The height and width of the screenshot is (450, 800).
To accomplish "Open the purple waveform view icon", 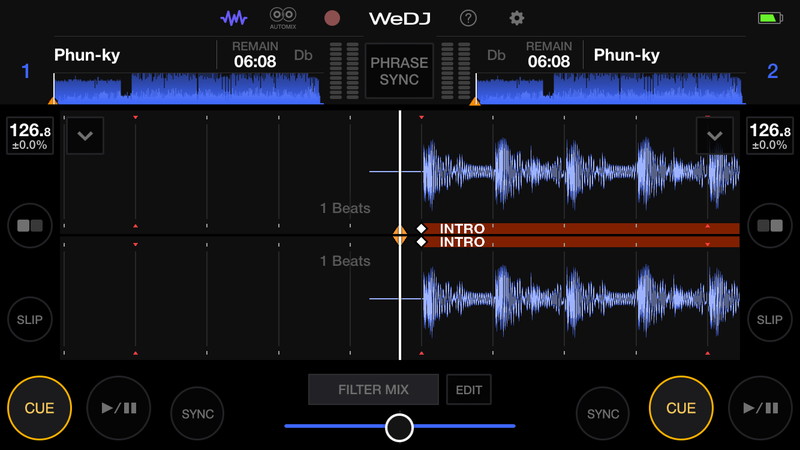I will coord(234,18).
